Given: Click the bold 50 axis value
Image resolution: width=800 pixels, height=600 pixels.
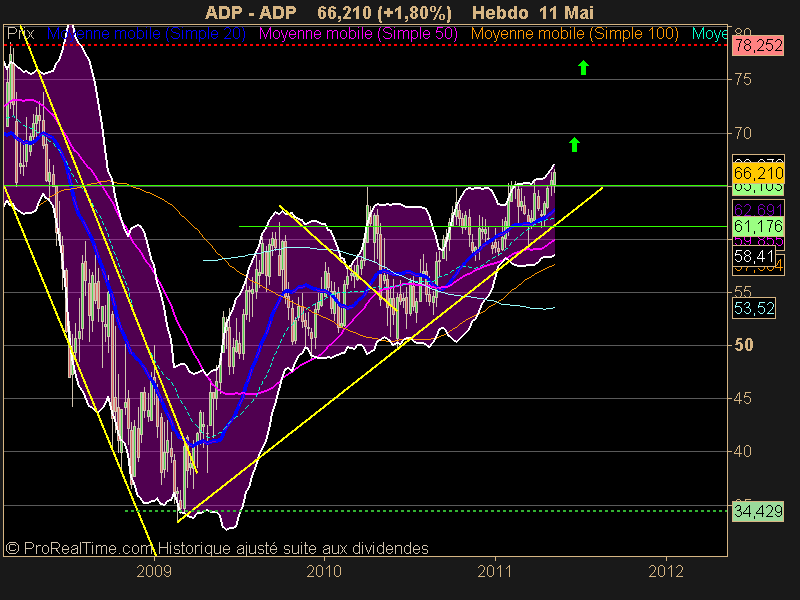Looking at the screenshot, I should 743,345.
